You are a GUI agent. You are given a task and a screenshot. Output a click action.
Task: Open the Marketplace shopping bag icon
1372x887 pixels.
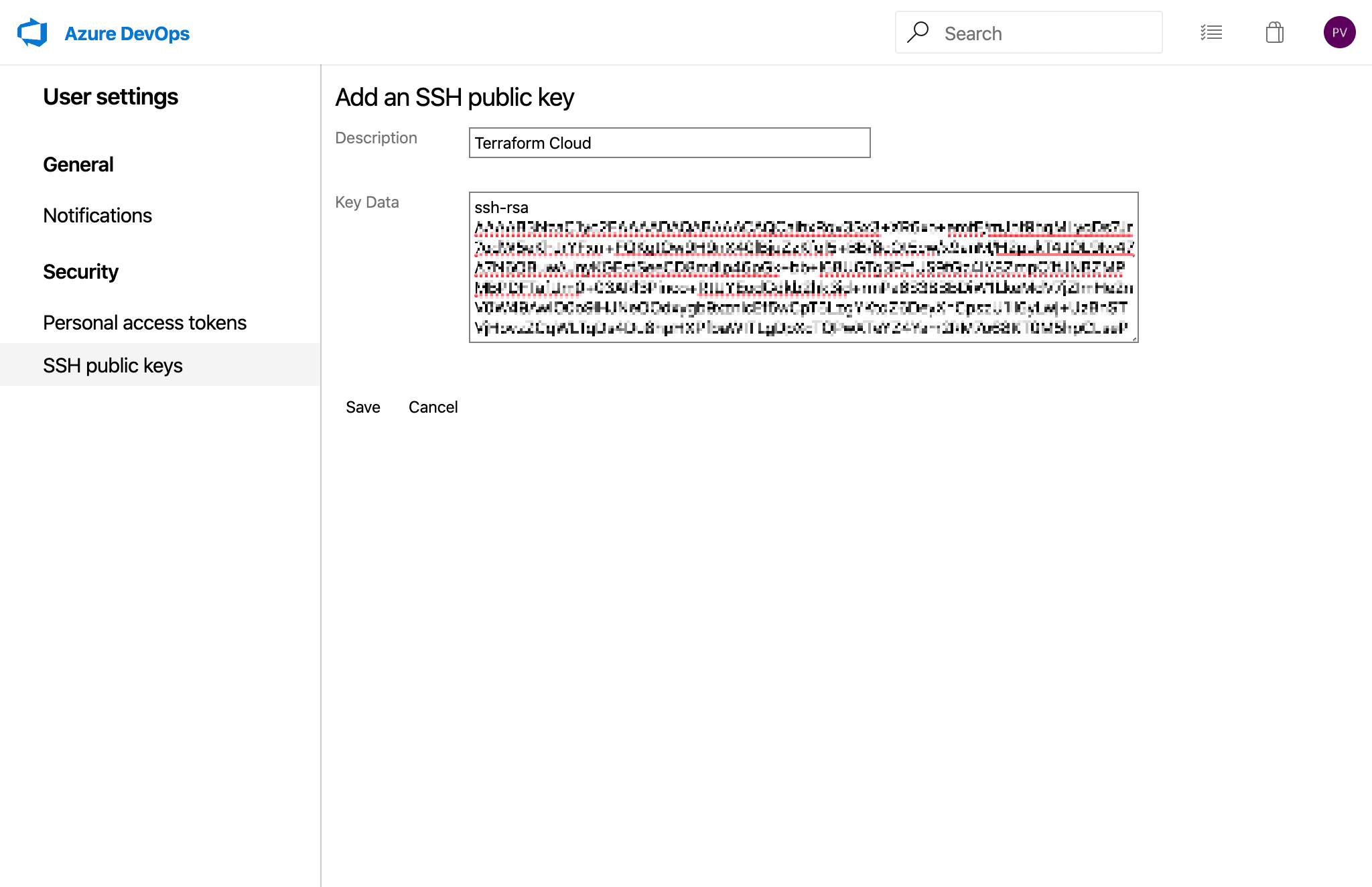[x=1275, y=32]
